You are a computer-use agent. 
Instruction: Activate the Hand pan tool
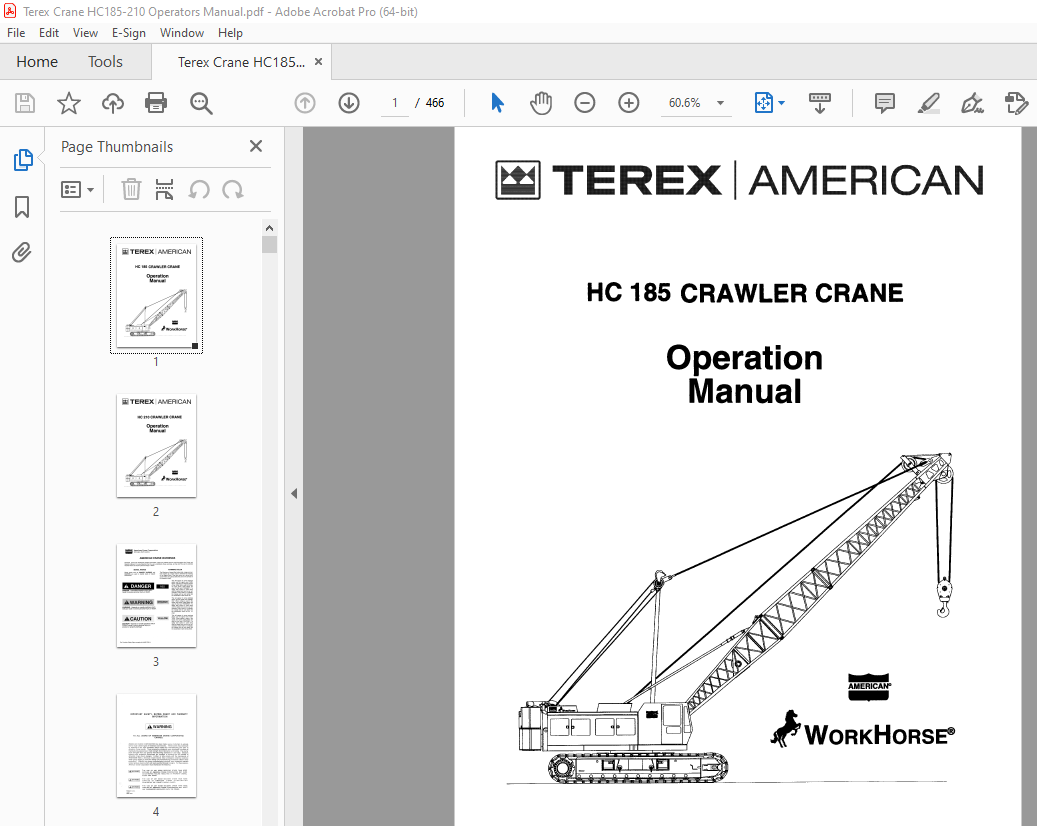click(x=541, y=103)
